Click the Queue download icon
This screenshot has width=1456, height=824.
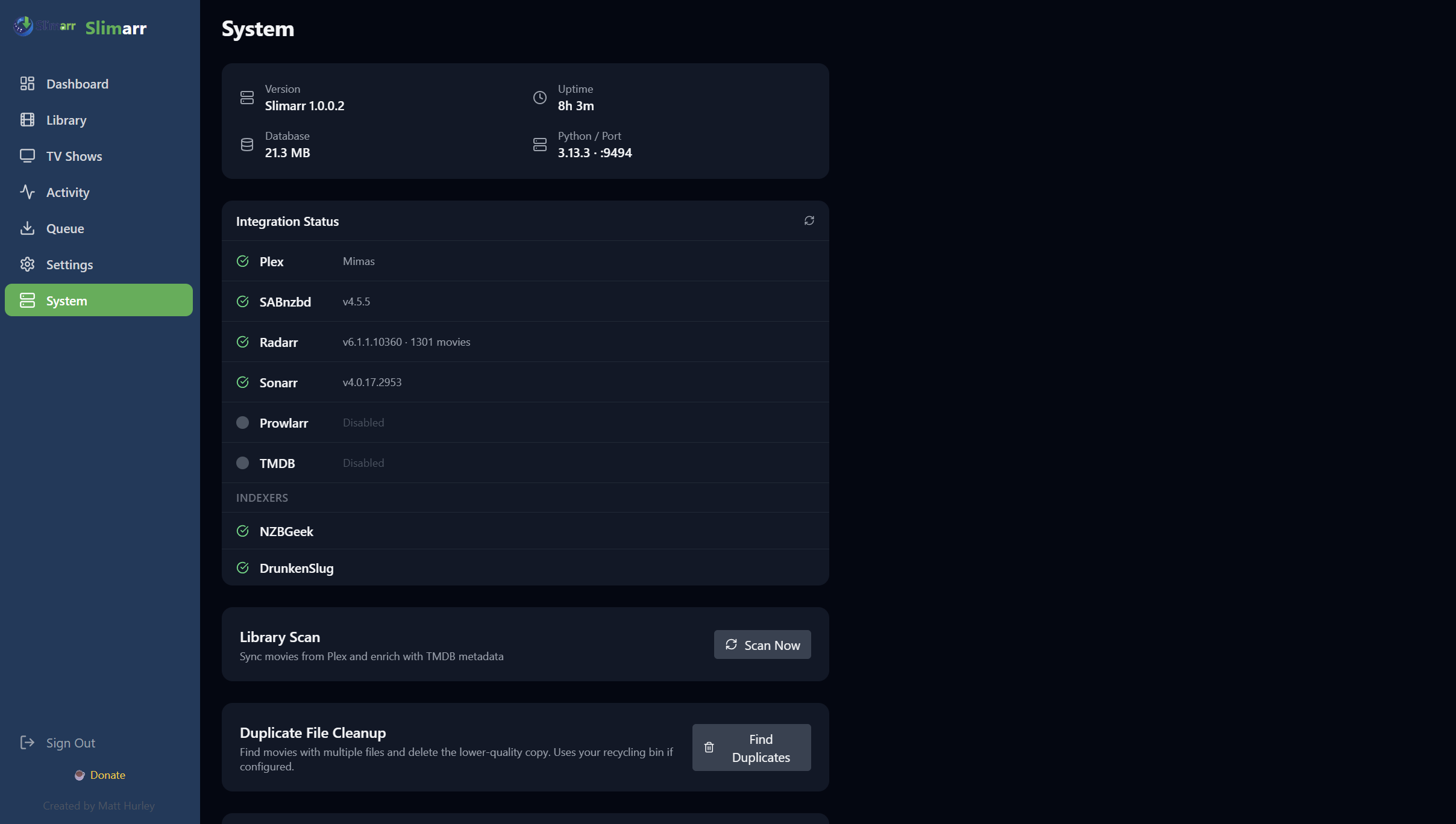point(27,228)
